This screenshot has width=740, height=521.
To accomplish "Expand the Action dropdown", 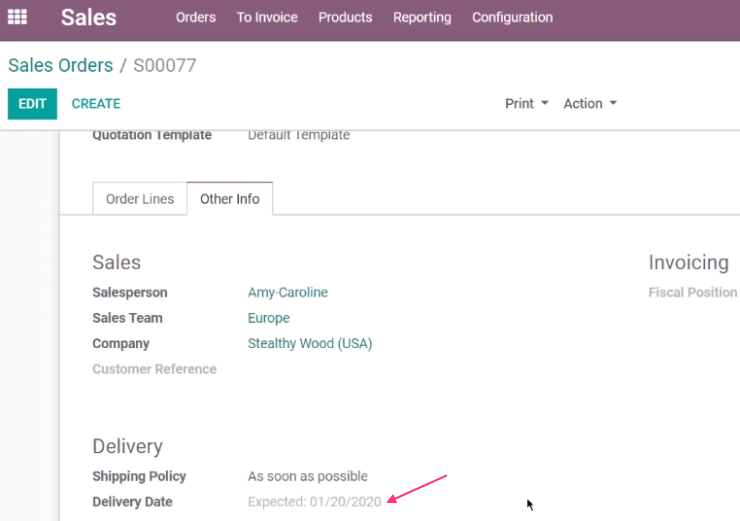I will click(590, 104).
